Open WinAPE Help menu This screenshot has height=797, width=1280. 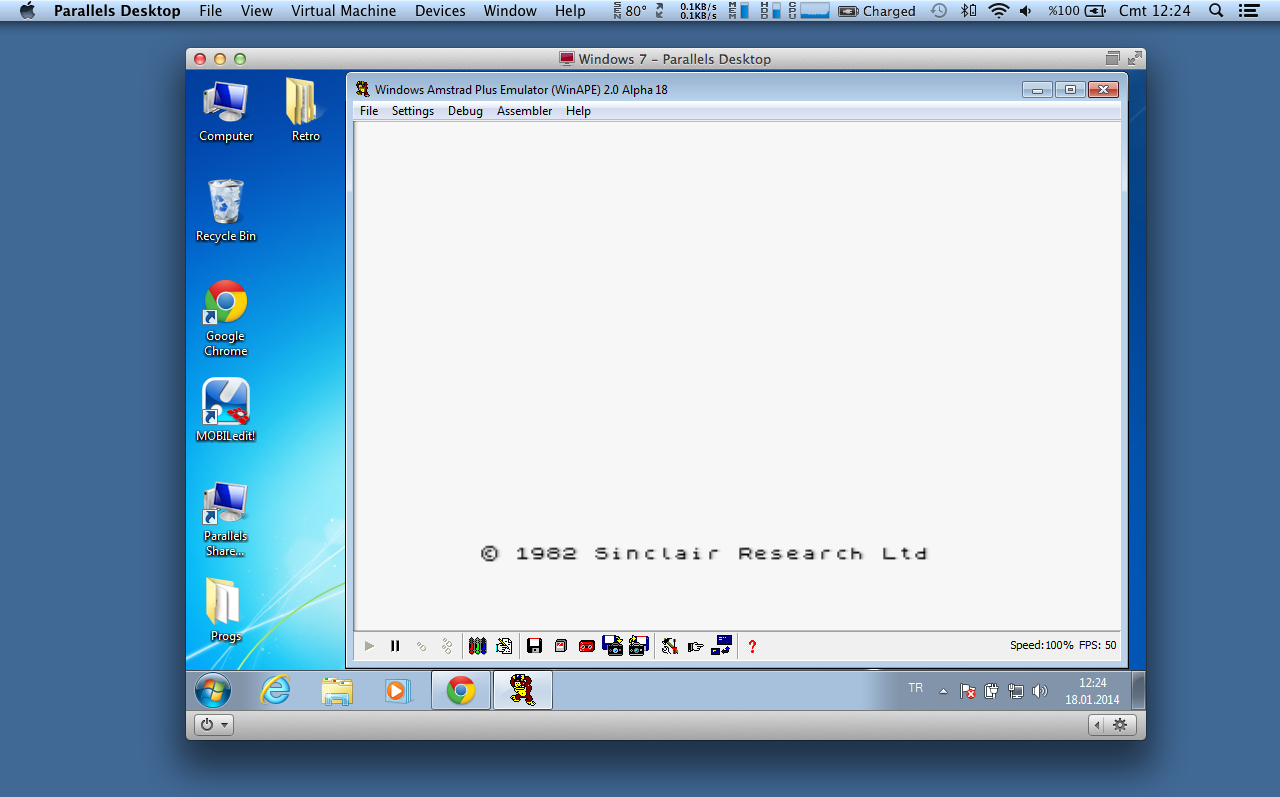[x=578, y=111]
